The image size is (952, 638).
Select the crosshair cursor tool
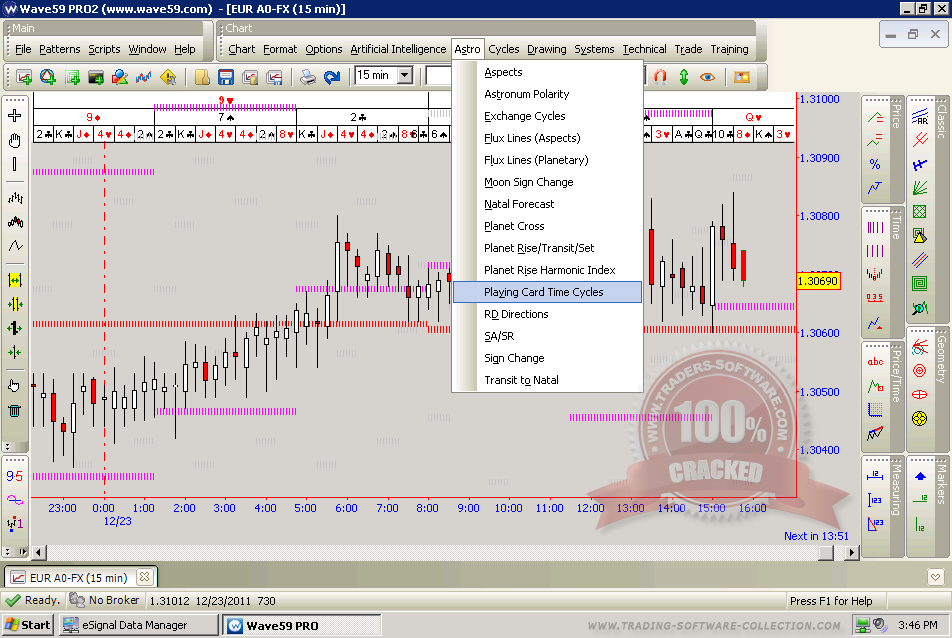pyautogui.click(x=14, y=116)
